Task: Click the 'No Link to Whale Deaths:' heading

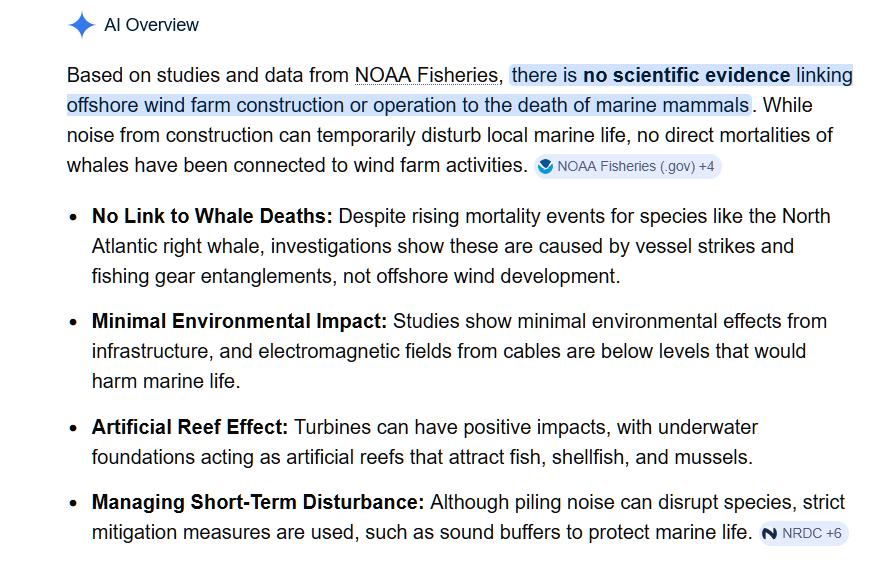Action: click(x=212, y=216)
